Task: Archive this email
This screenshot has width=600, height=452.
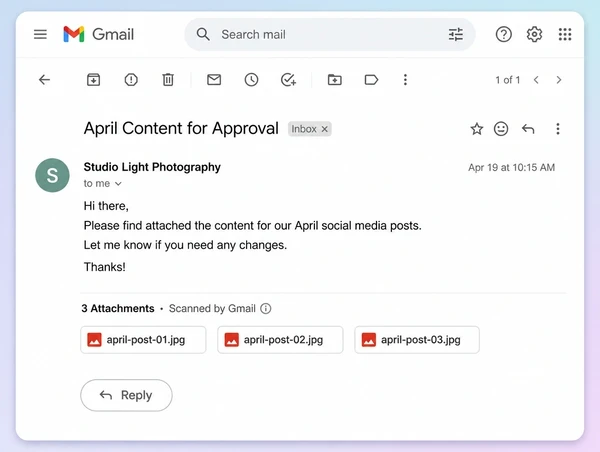Action: [93, 80]
